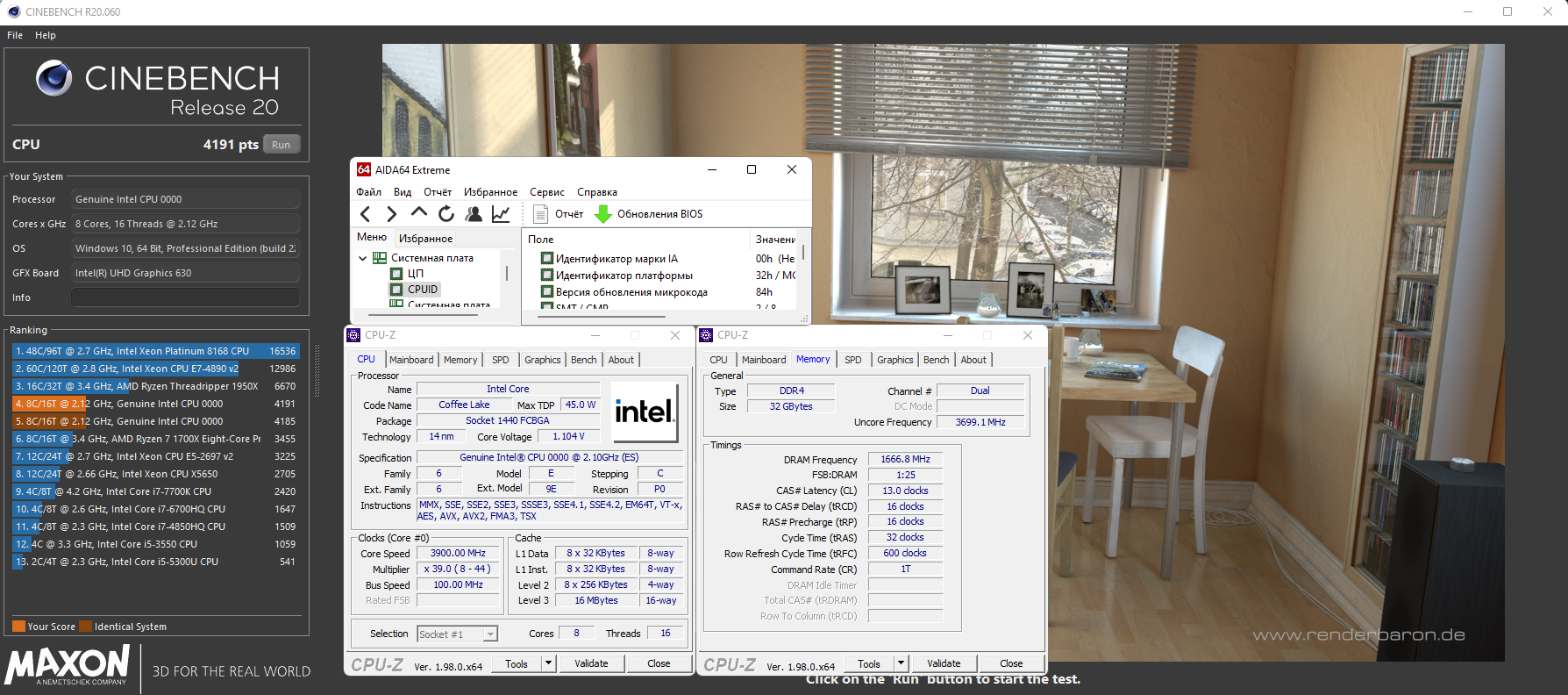Image resolution: width=1568 pixels, height=695 pixels.
Task: Select the Intel Core i5-5300U ranking row
Action: coord(155,562)
